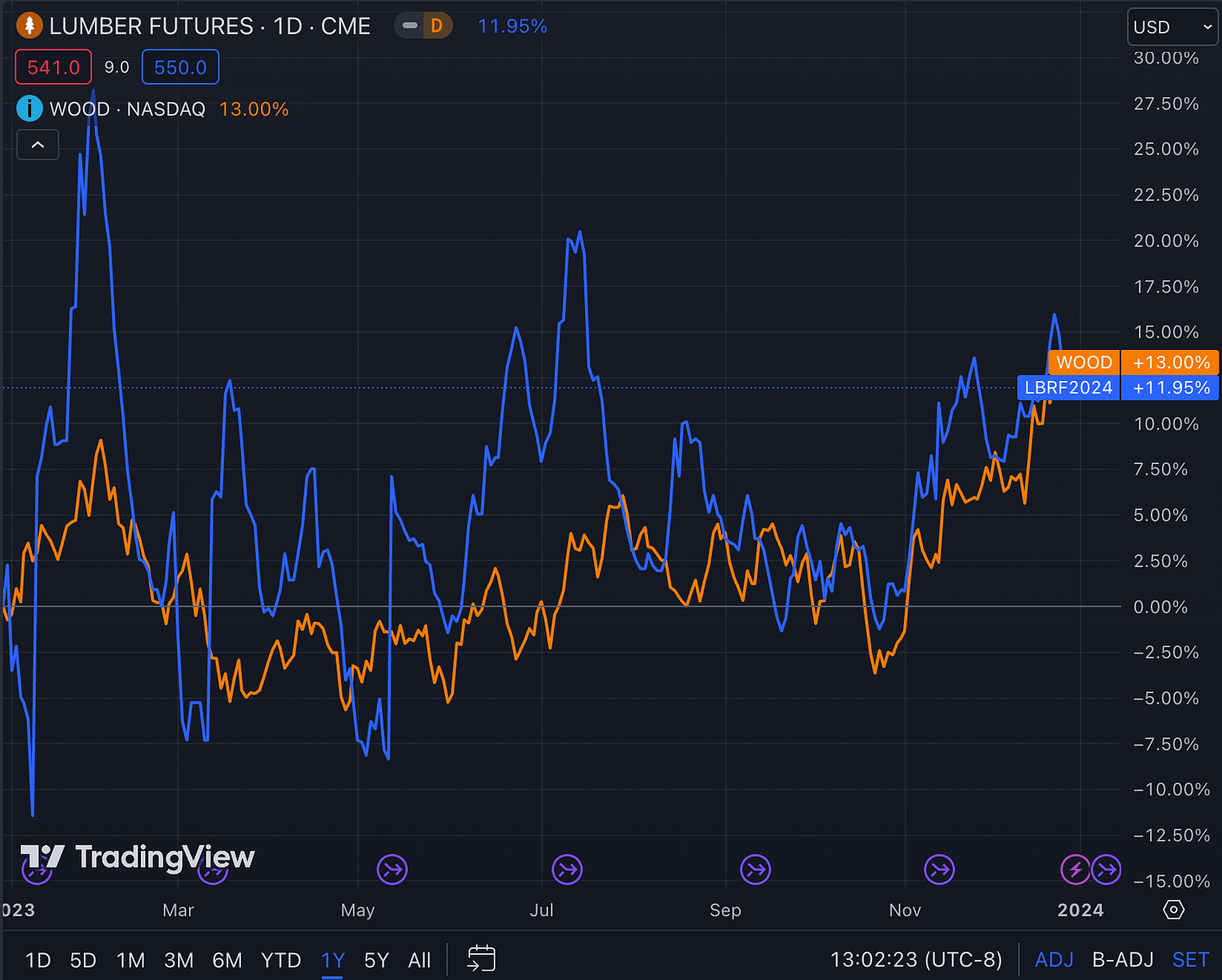Click the Sep label on time axis
The image size is (1222, 980).
725,910
